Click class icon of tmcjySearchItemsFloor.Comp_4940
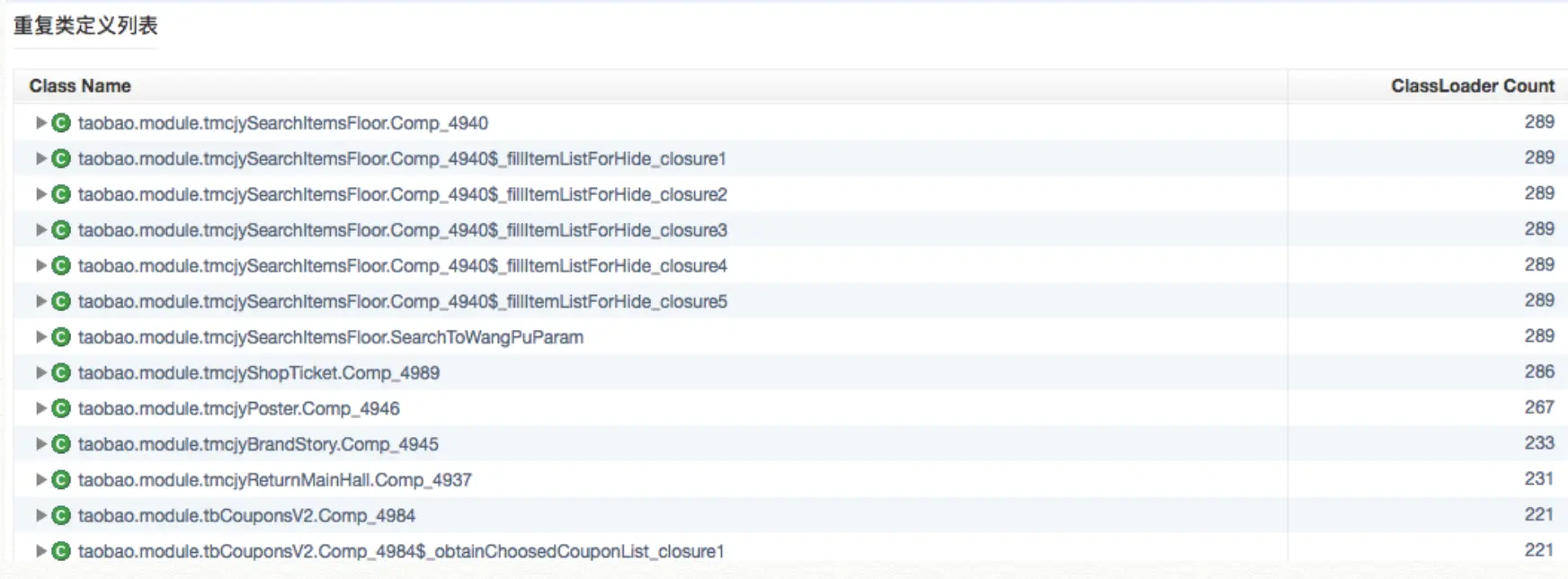The image size is (1568, 579). (61, 122)
